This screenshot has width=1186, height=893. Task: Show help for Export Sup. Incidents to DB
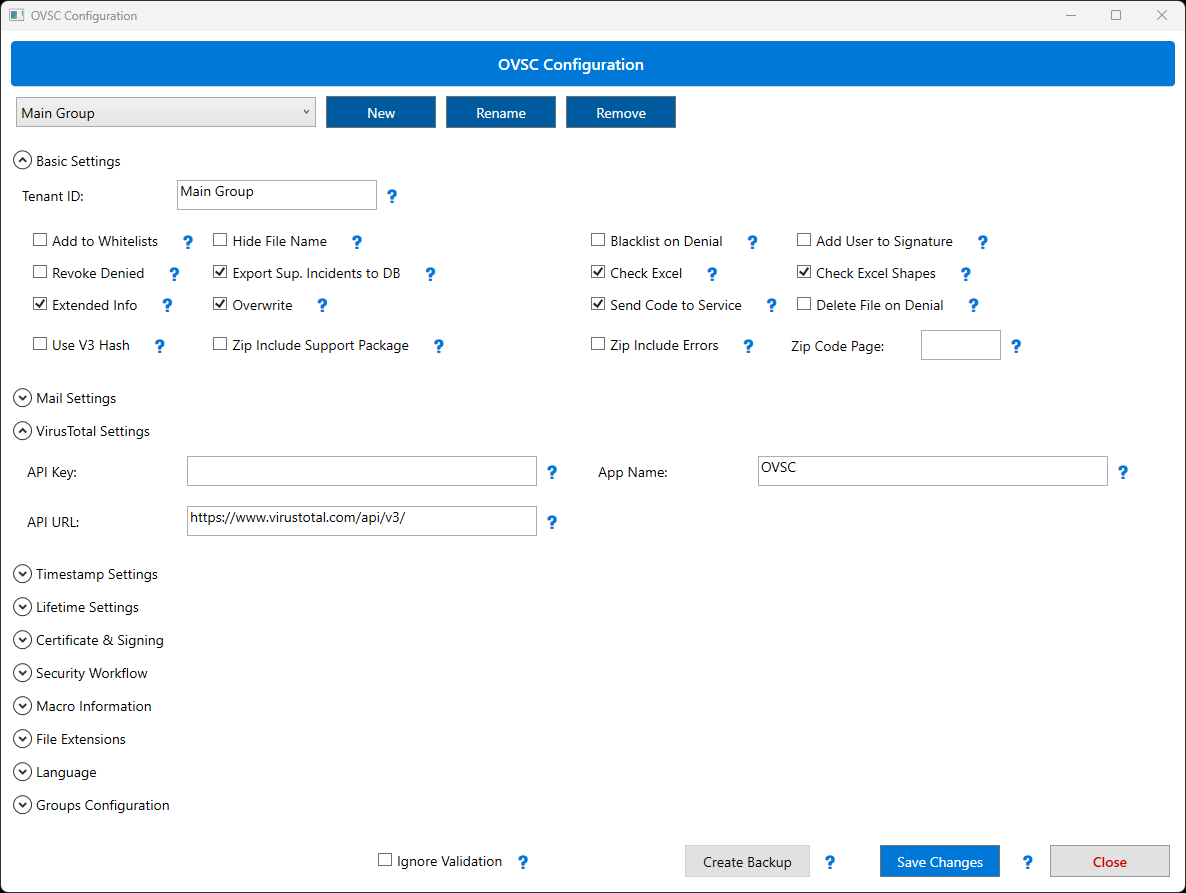430,274
